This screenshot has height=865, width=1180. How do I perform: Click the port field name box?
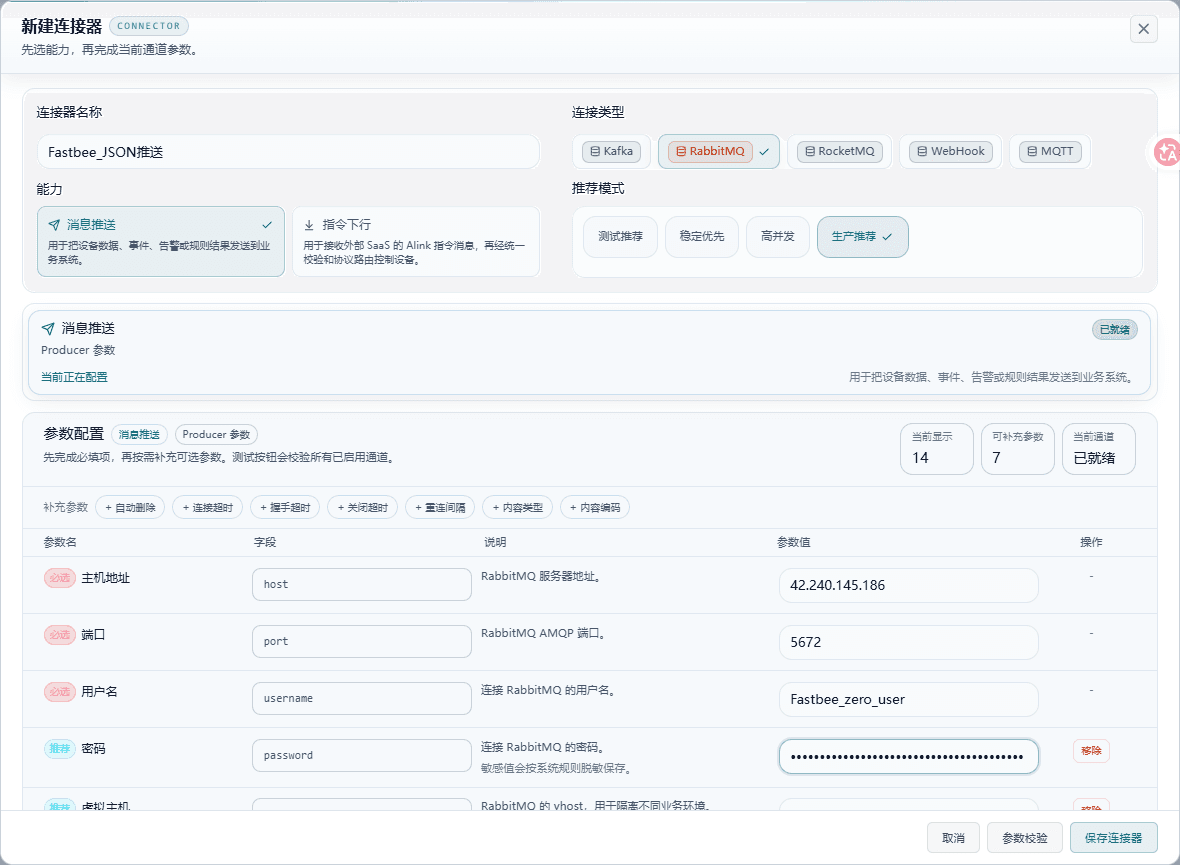point(362,641)
